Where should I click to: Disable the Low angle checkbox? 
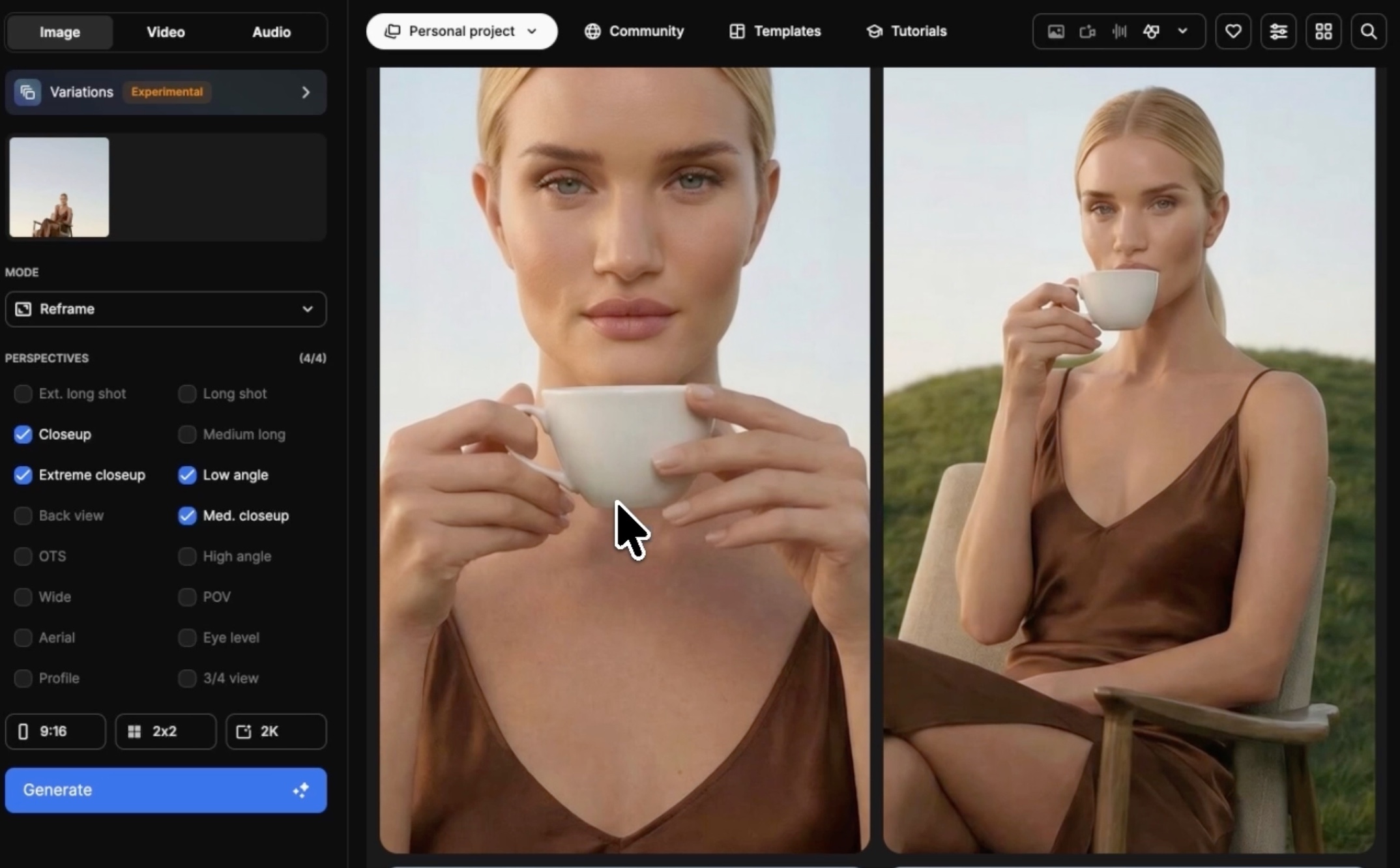pyautogui.click(x=187, y=475)
